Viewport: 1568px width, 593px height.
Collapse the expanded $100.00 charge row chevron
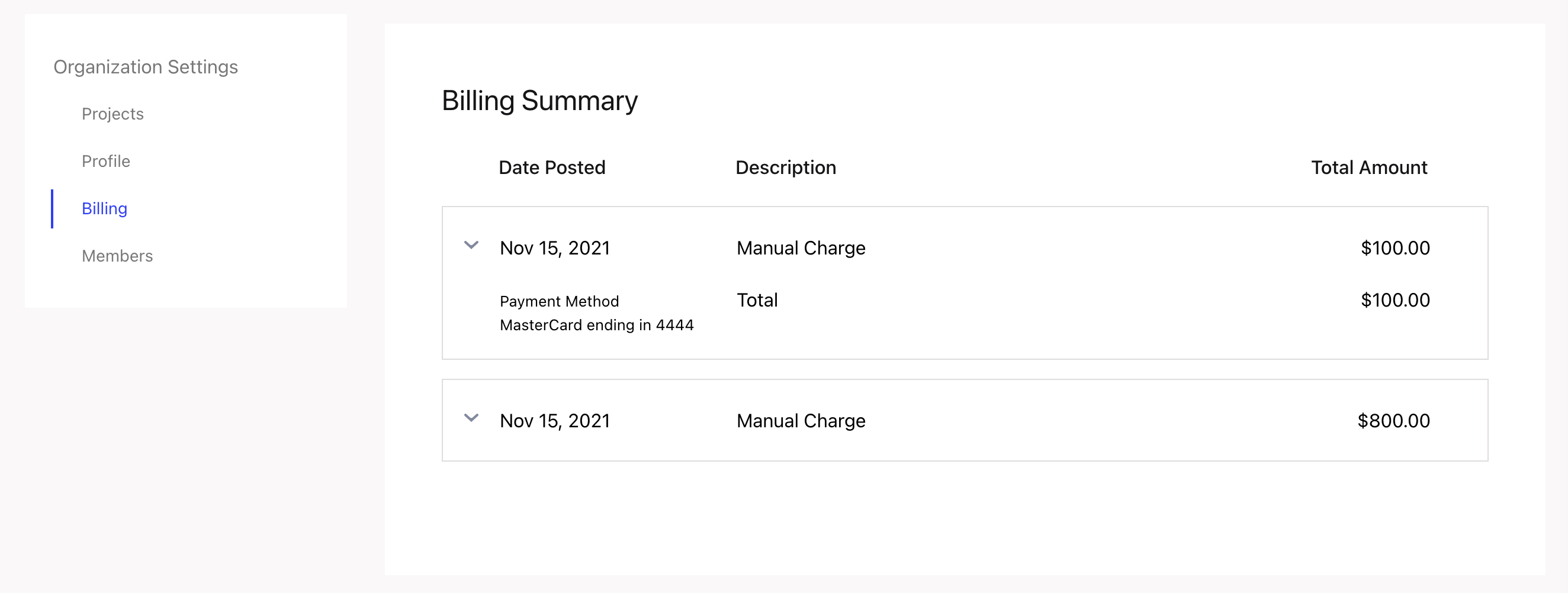pos(471,246)
